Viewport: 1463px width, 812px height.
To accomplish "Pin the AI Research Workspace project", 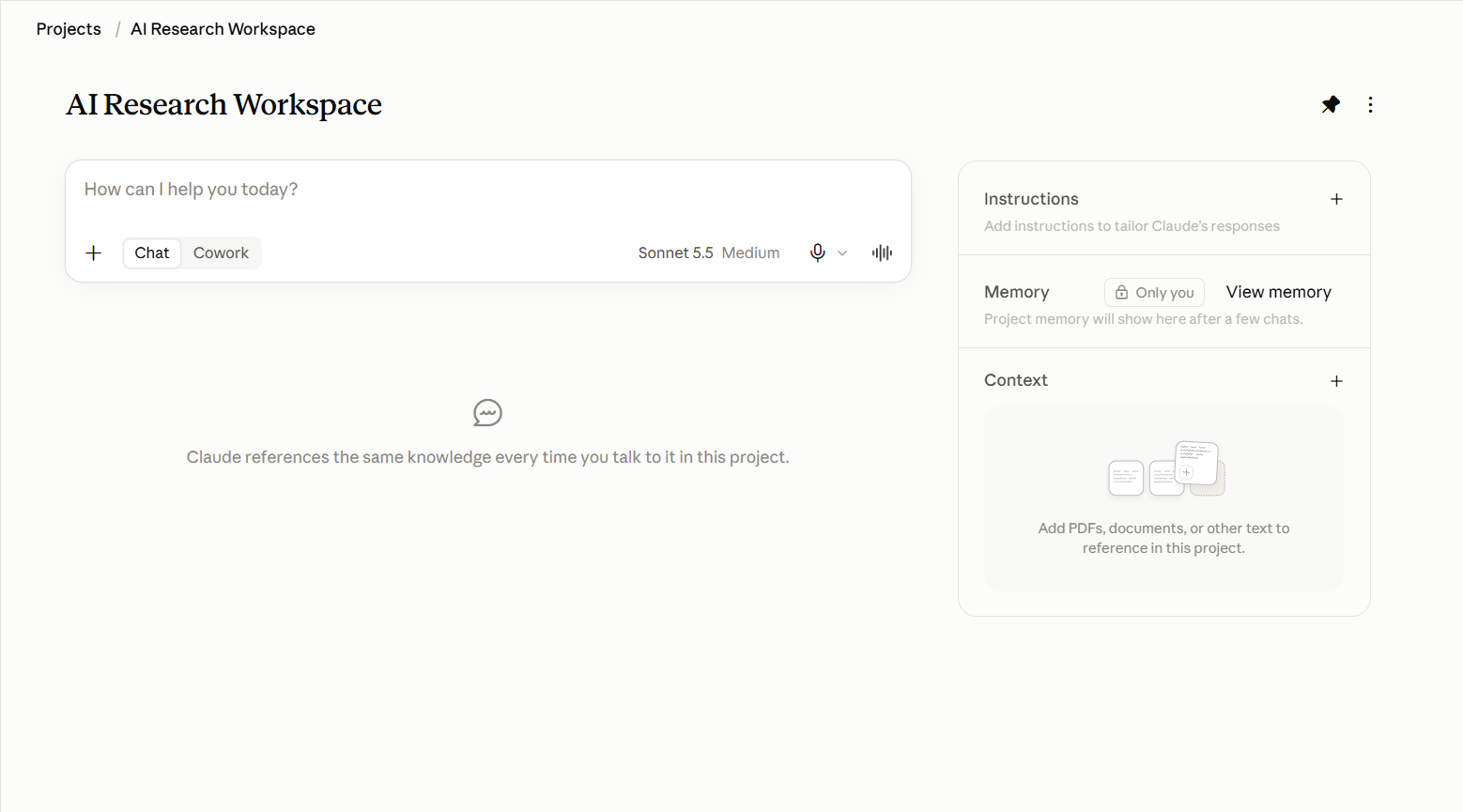I will coord(1331,104).
